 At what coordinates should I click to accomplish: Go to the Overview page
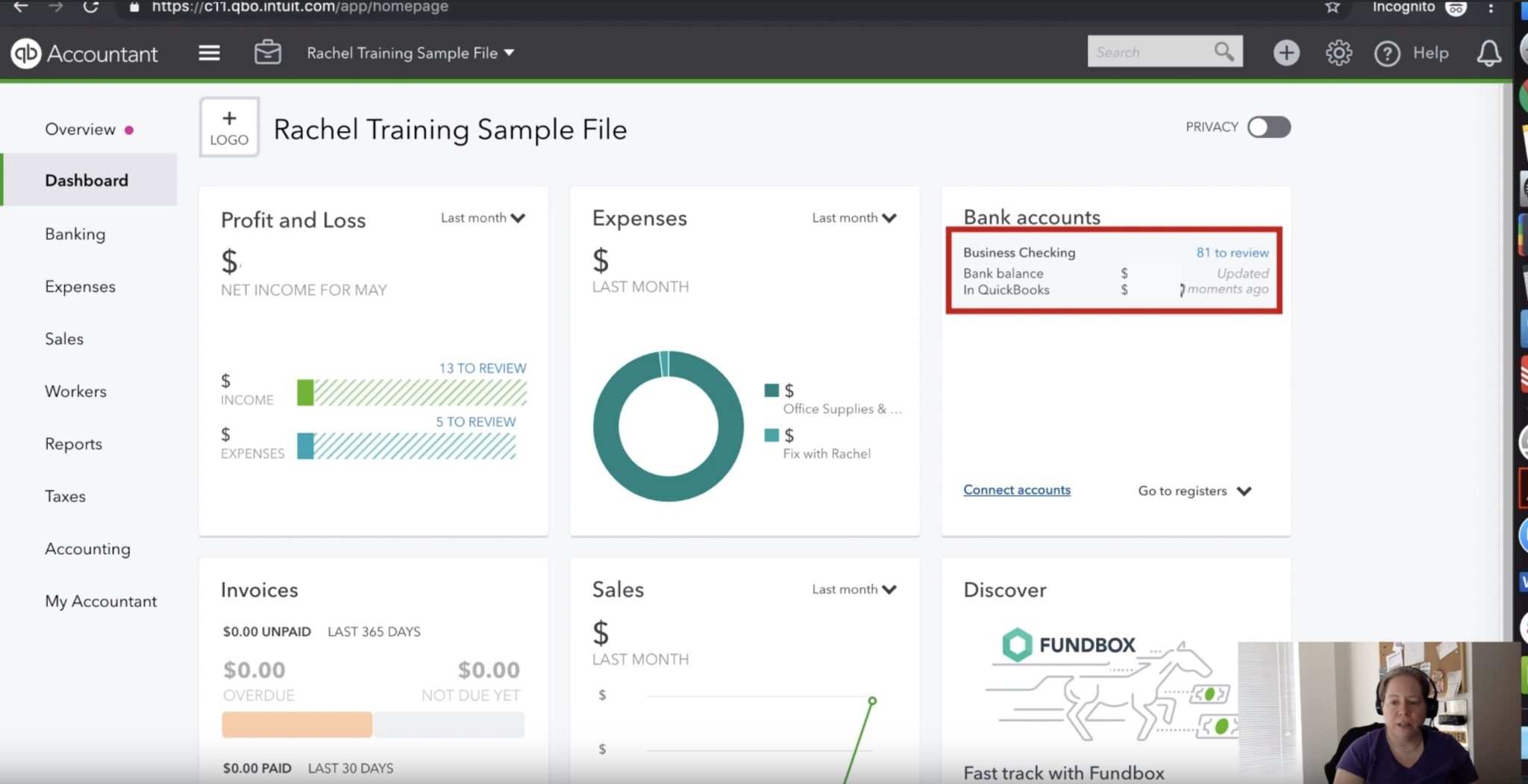pyautogui.click(x=80, y=129)
